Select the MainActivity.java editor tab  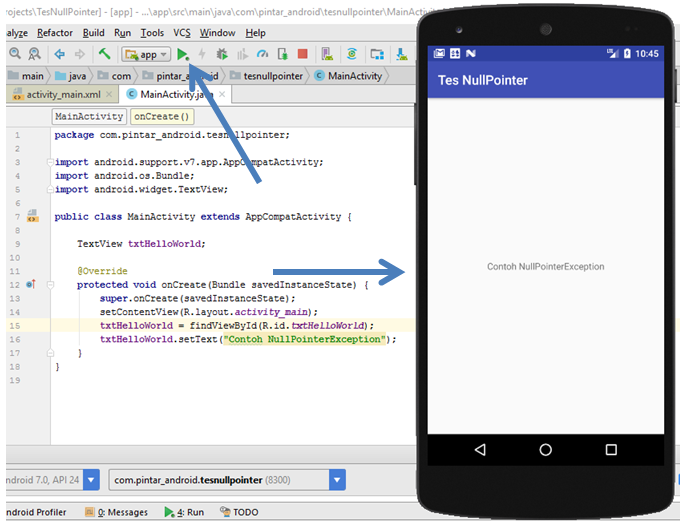click(177, 94)
